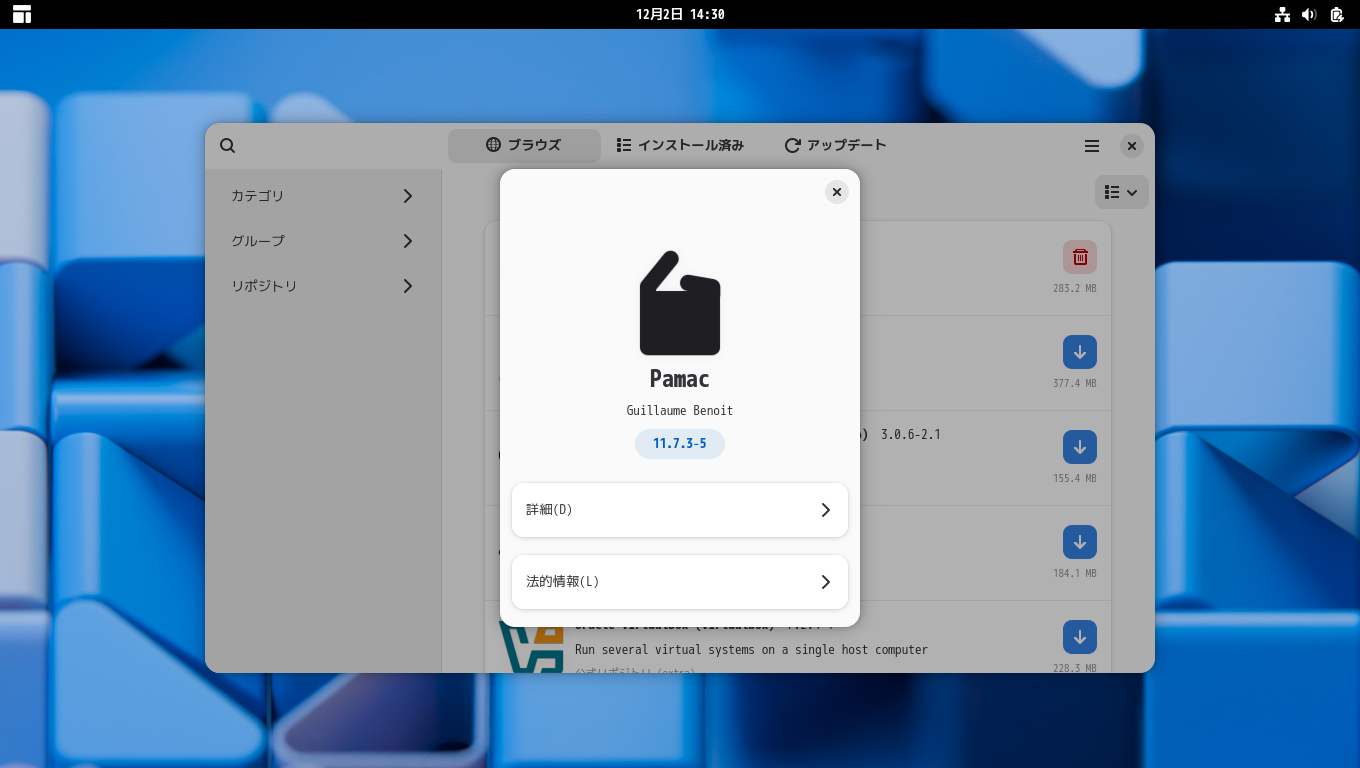Screen dimensions: 1360x768
Task: Click the volume icon in top bar
Action: [x=1309, y=14]
